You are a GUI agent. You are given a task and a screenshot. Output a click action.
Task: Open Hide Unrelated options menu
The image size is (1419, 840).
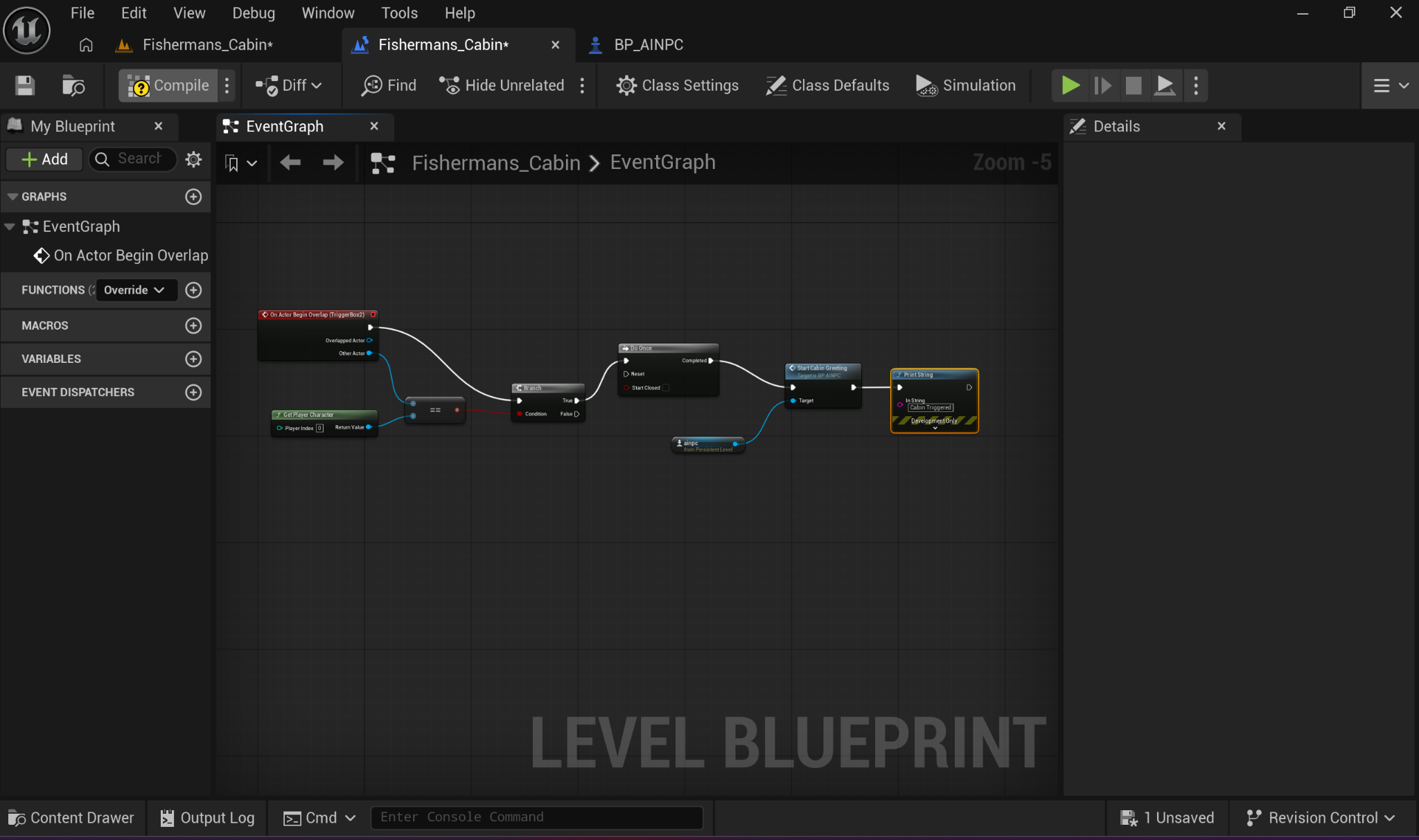[582, 85]
